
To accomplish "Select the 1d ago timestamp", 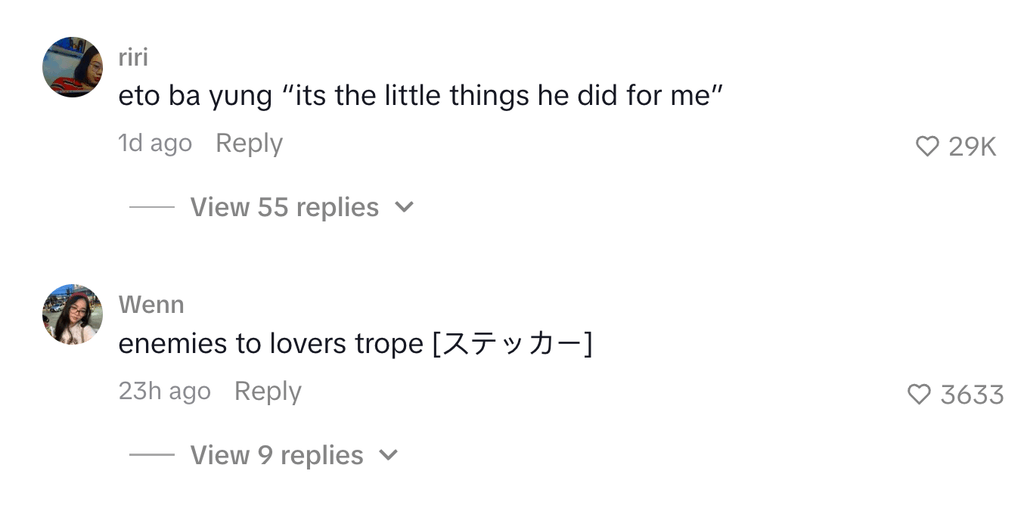I will click(155, 143).
